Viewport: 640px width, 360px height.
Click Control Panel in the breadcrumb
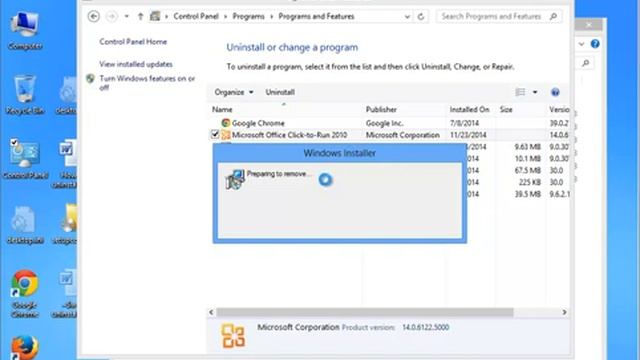pos(196,16)
